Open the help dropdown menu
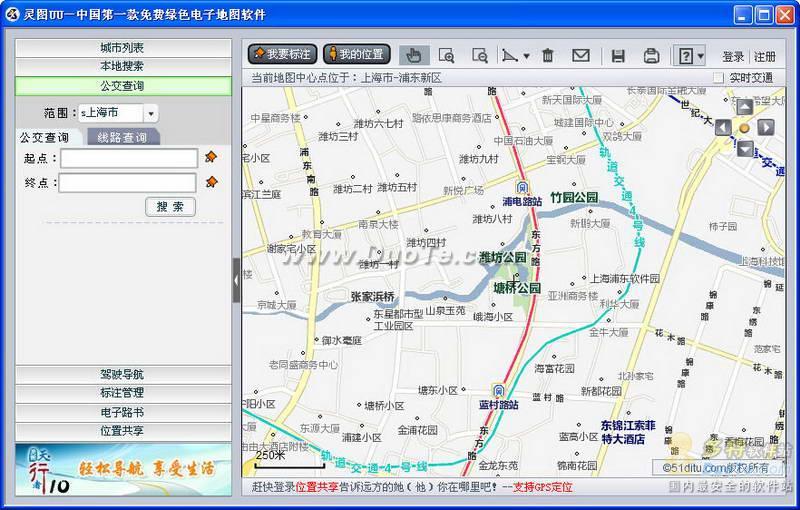800x510 pixels. pyautogui.click(x=689, y=56)
